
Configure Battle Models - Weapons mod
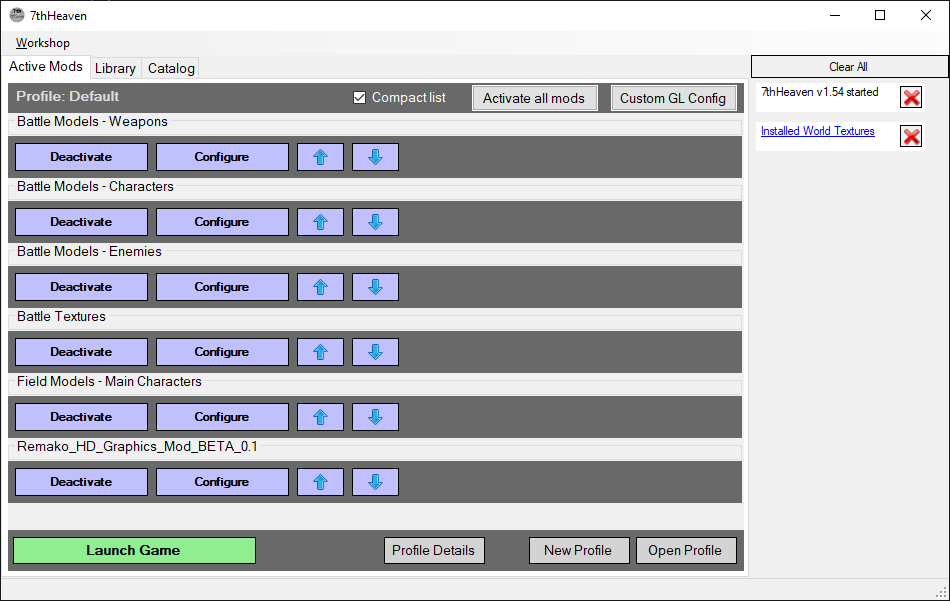pos(222,157)
